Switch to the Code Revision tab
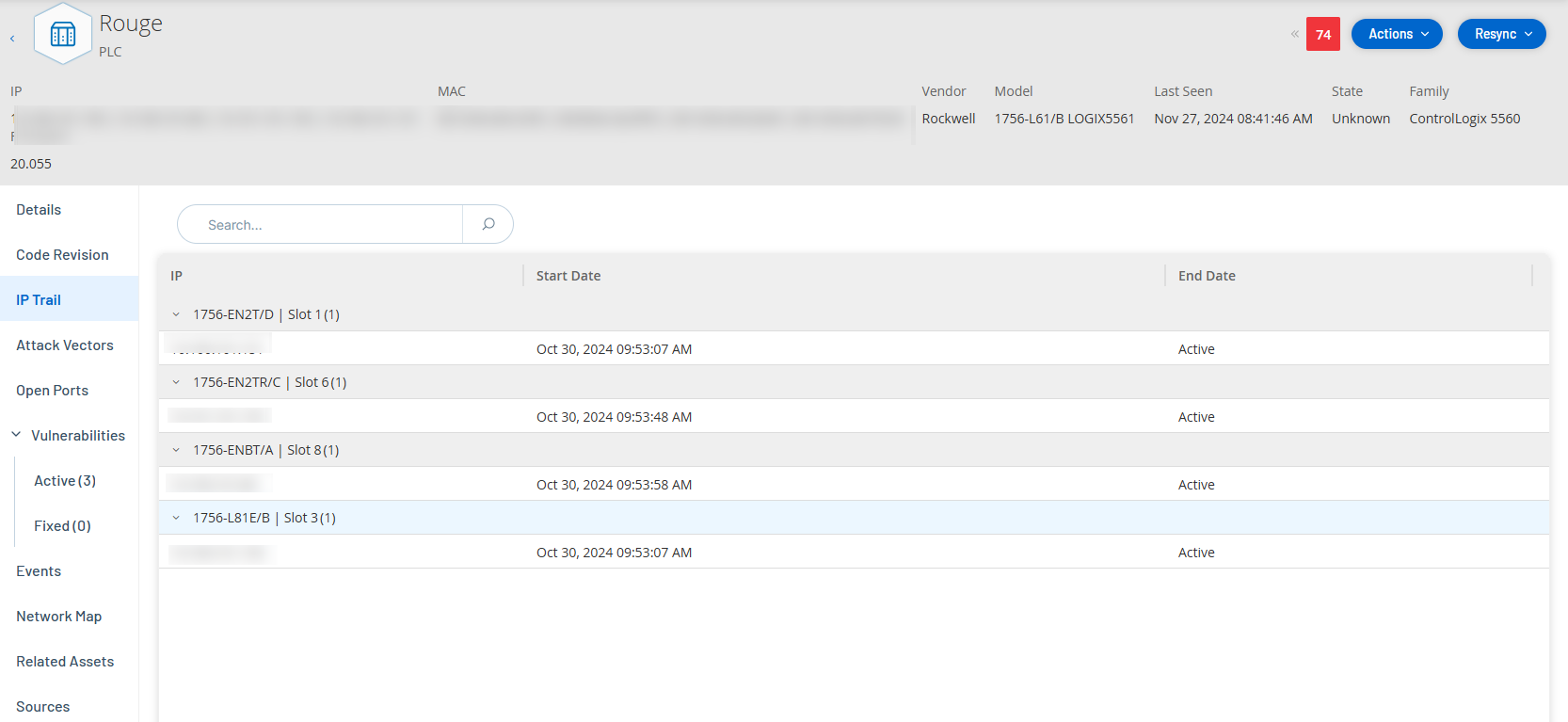Screen dimensions: 1568x722 click(x=62, y=255)
